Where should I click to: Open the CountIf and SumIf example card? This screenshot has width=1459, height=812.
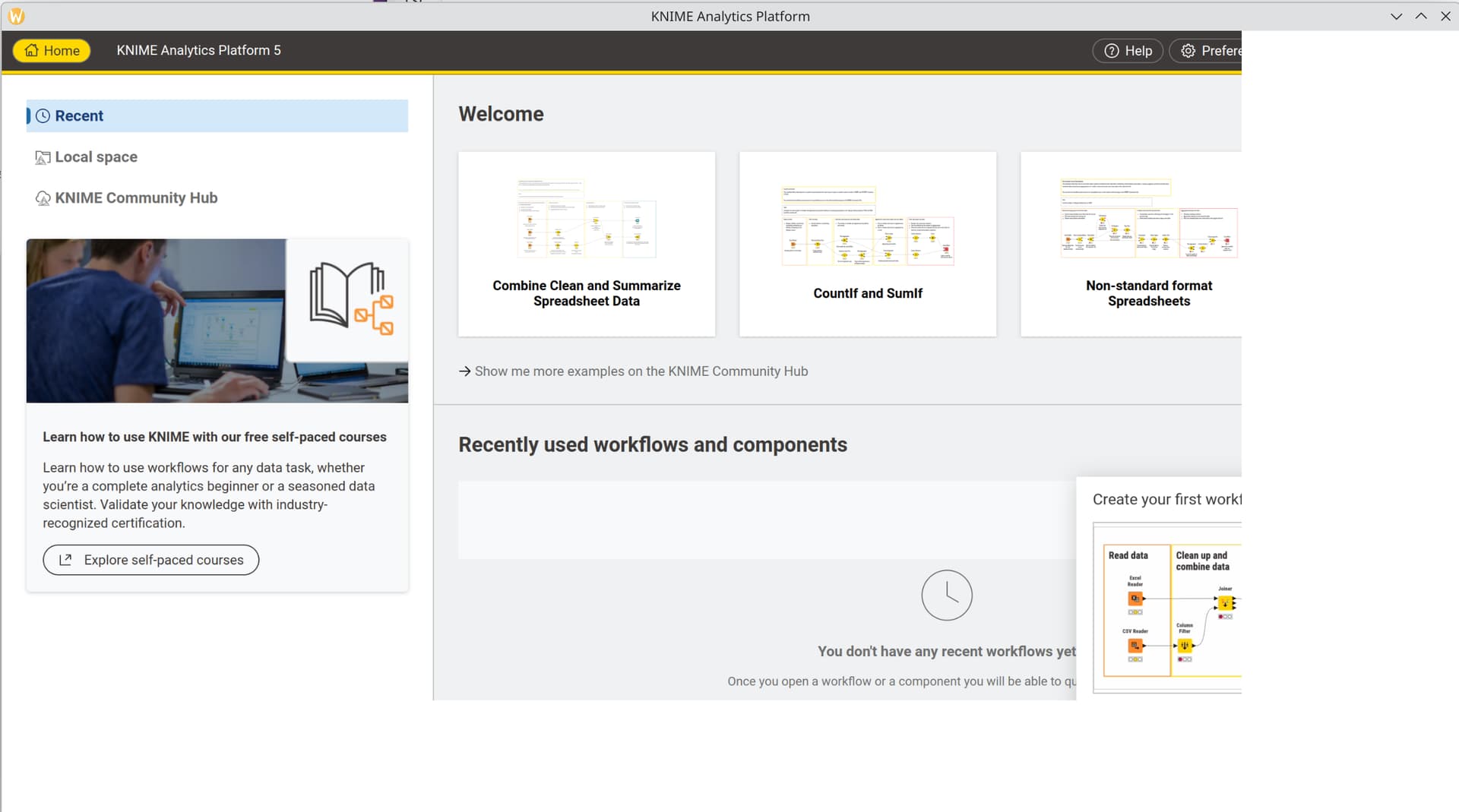[867, 244]
